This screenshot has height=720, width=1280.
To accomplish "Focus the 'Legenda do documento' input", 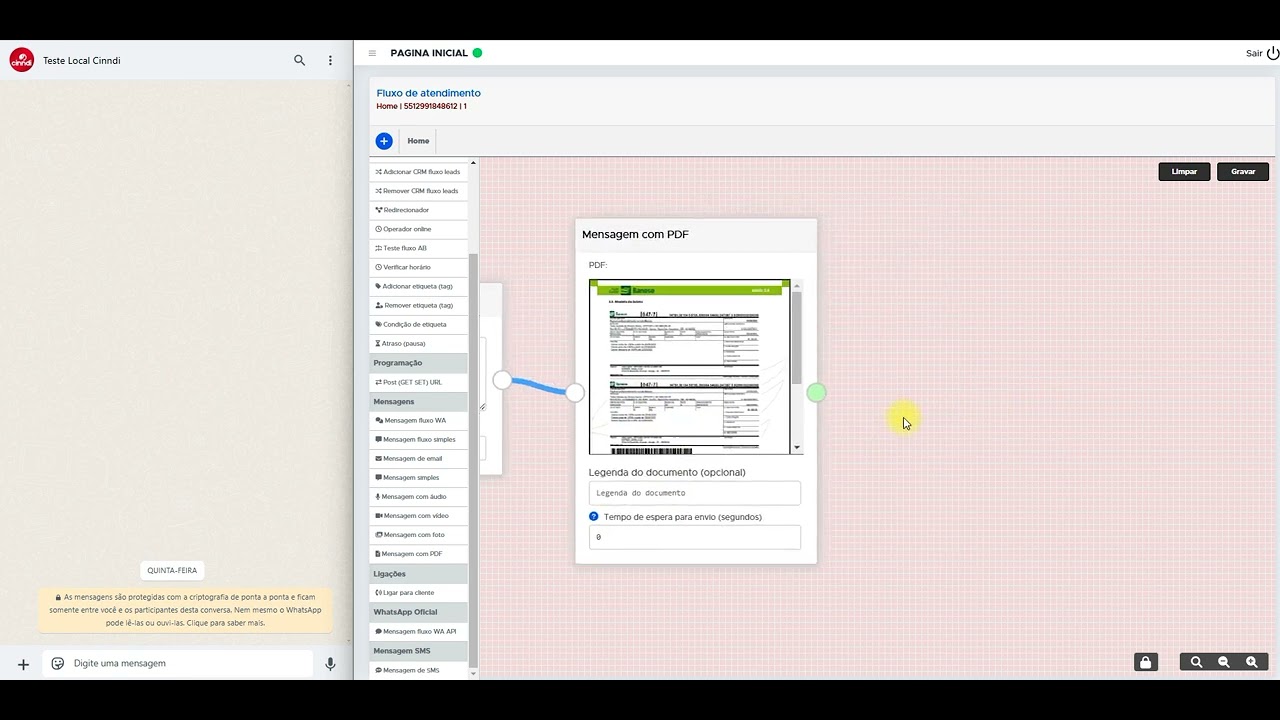I will [695, 493].
